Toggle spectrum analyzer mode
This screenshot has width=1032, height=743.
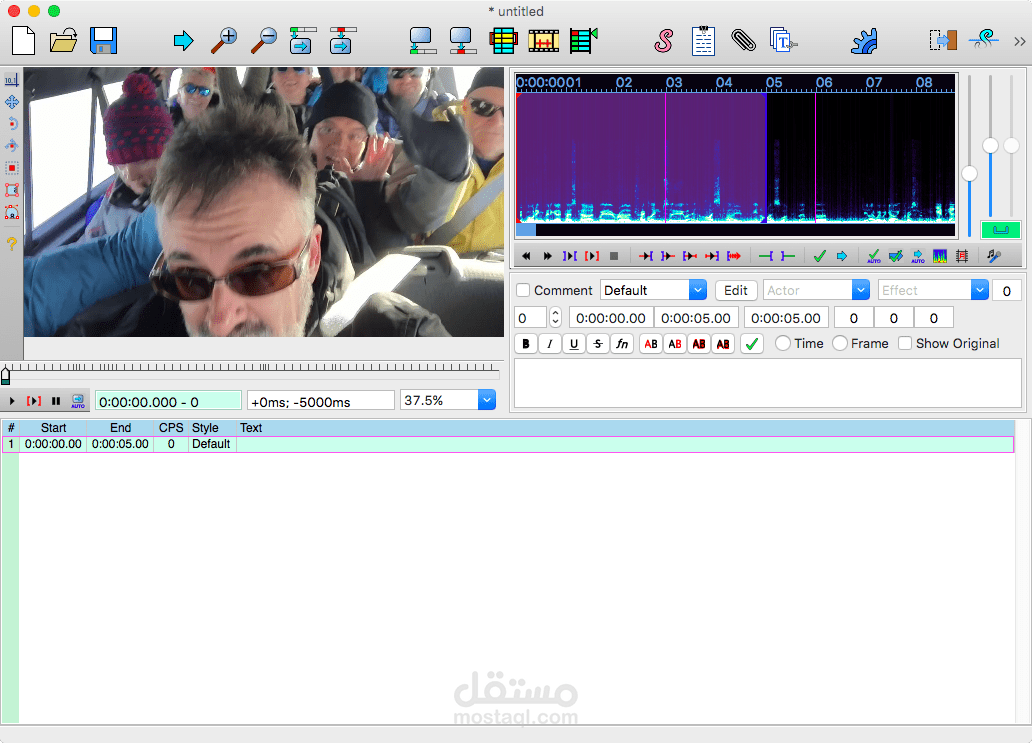[x=940, y=256]
